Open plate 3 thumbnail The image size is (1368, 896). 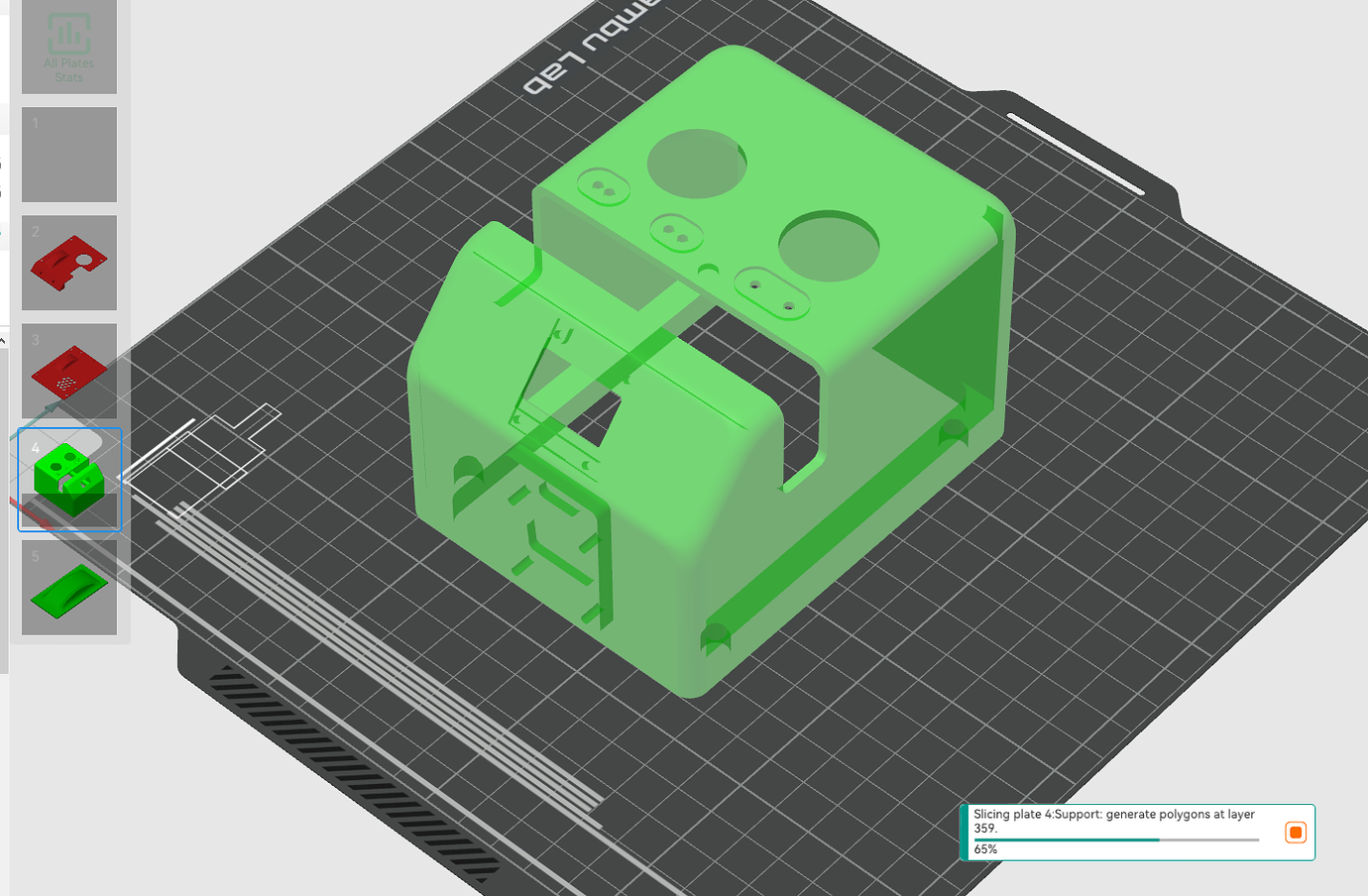click(69, 371)
